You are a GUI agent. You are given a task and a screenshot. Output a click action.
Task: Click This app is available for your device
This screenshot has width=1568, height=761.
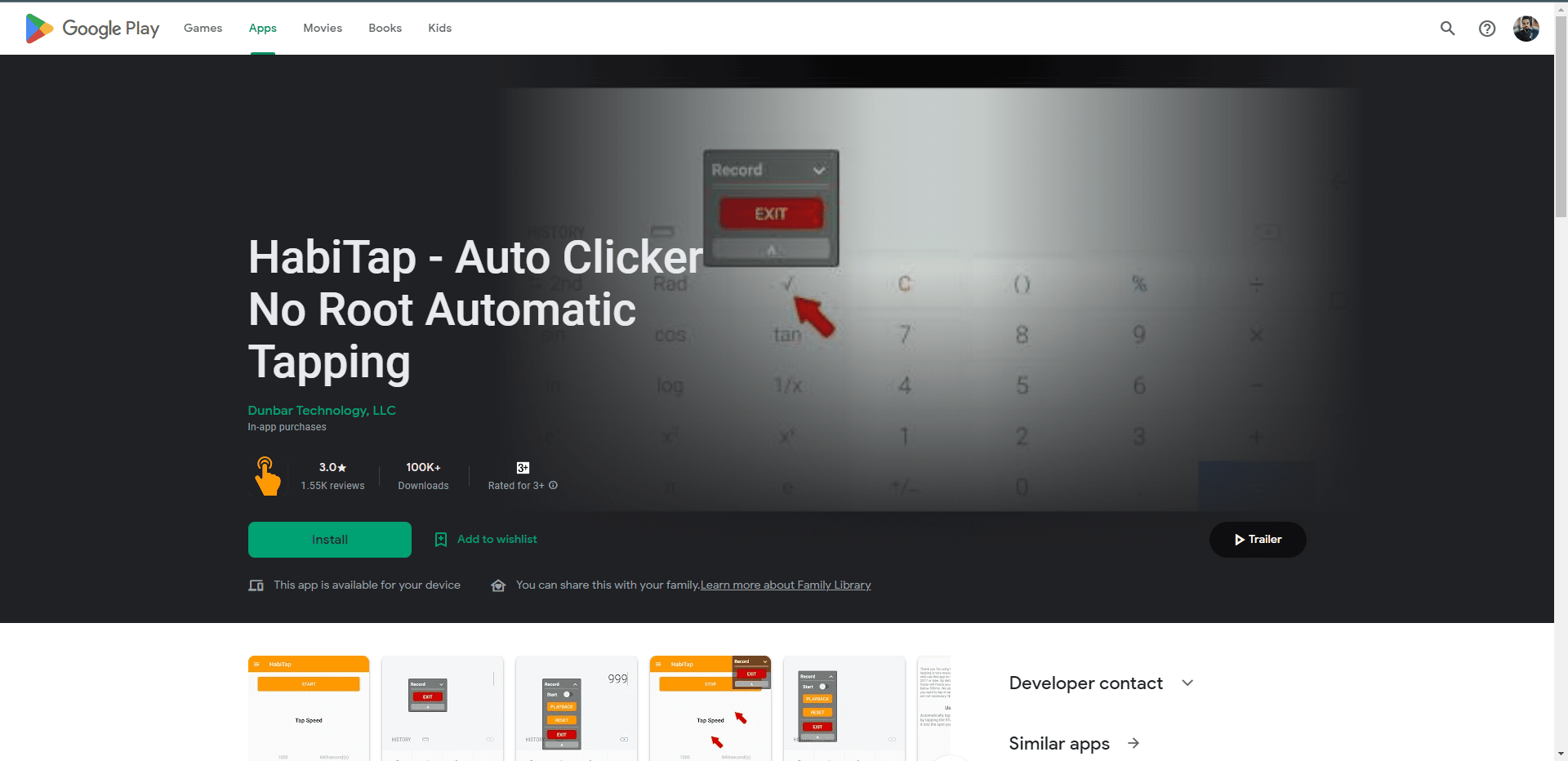pyautogui.click(x=367, y=585)
